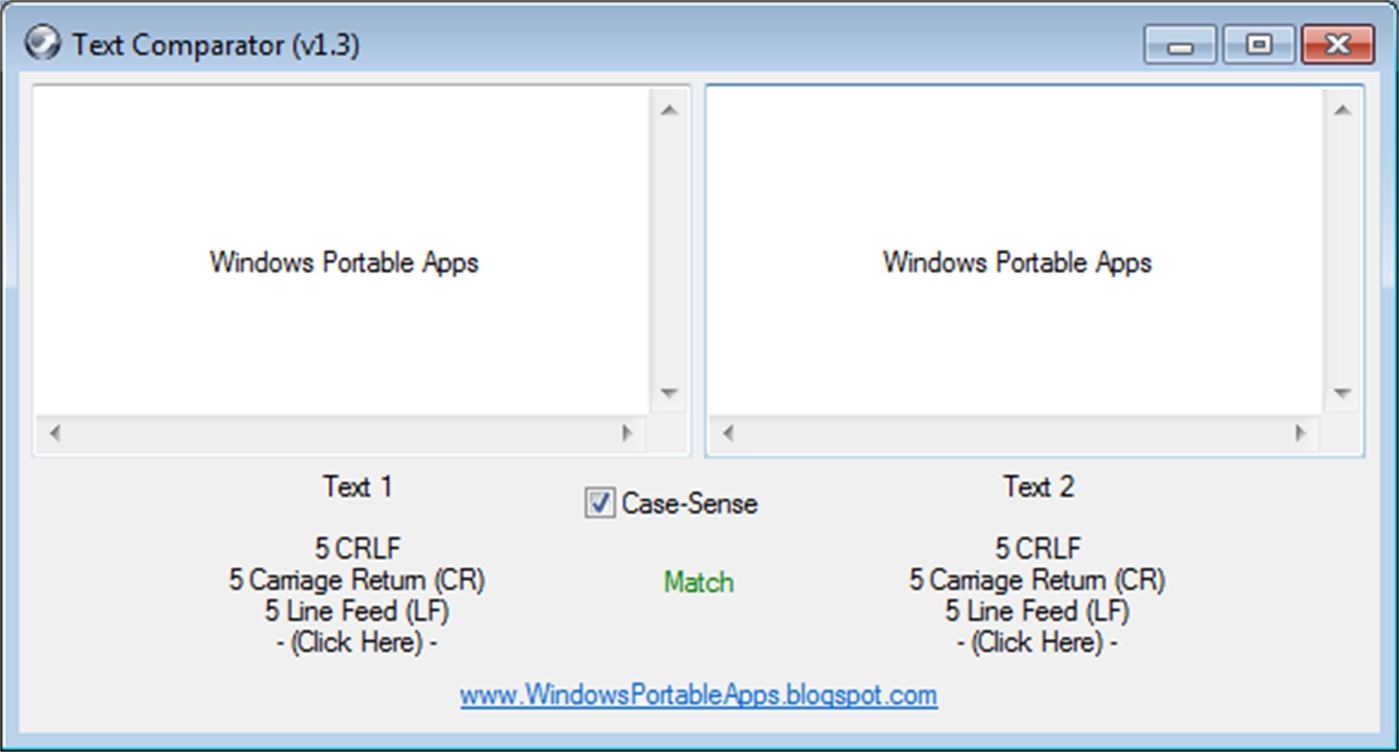Click the green Match status label
The height and width of the screenshot is (752, 1399).
tap(698, 582)
